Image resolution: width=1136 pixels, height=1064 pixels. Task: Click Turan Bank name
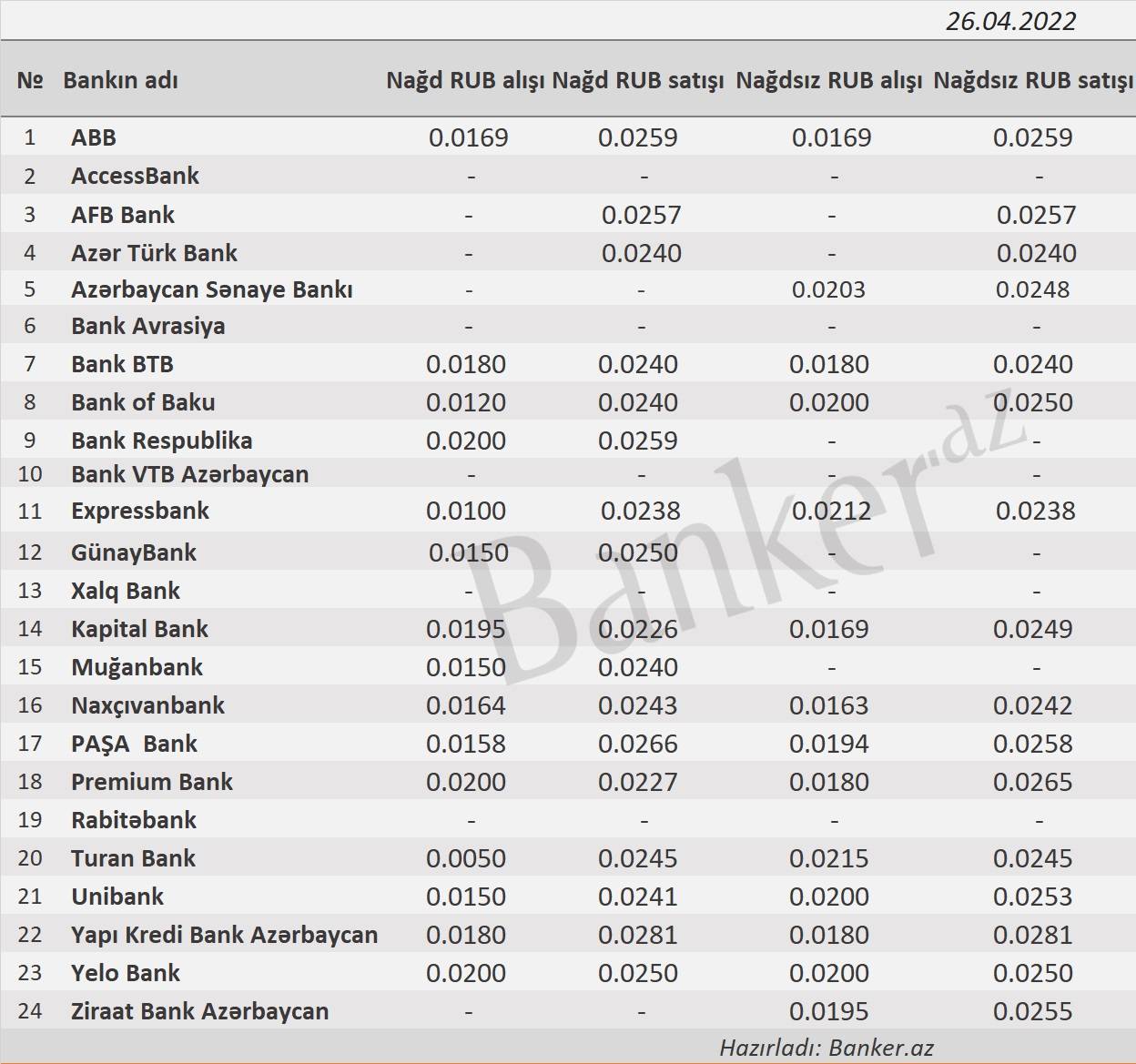click(133, 858)
